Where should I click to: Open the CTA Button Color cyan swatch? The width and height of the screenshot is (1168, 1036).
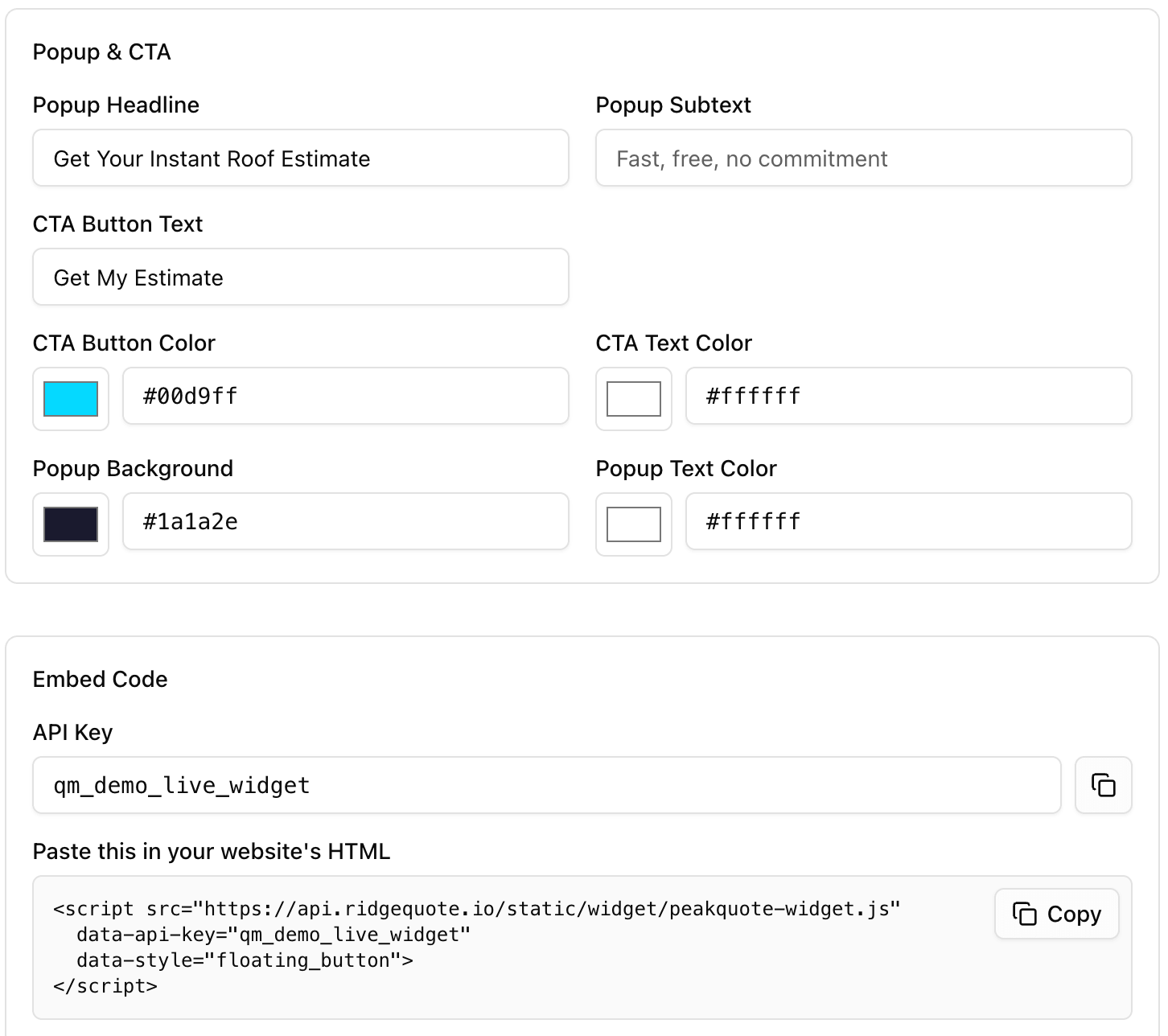71,399
